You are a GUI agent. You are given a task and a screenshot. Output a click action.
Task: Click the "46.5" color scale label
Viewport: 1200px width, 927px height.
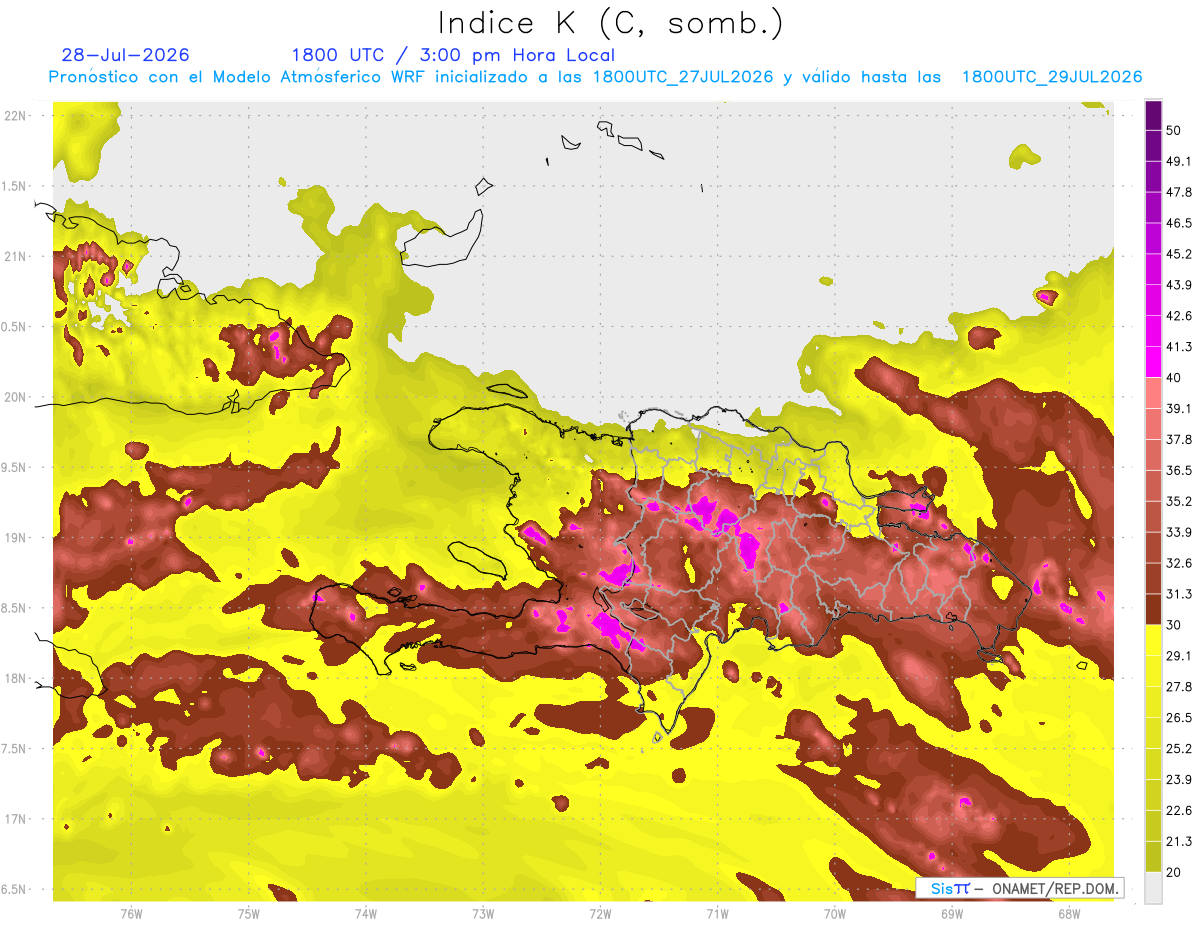pyautogui.click(x=1179, y=223)
